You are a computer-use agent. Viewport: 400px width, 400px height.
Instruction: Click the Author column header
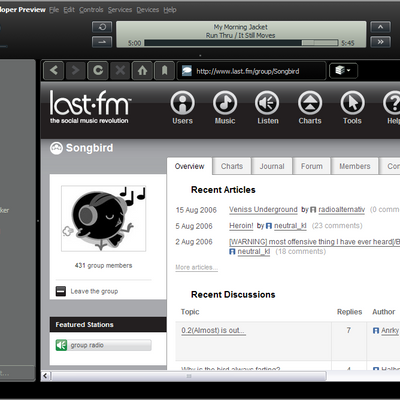(x=384, y=312)
